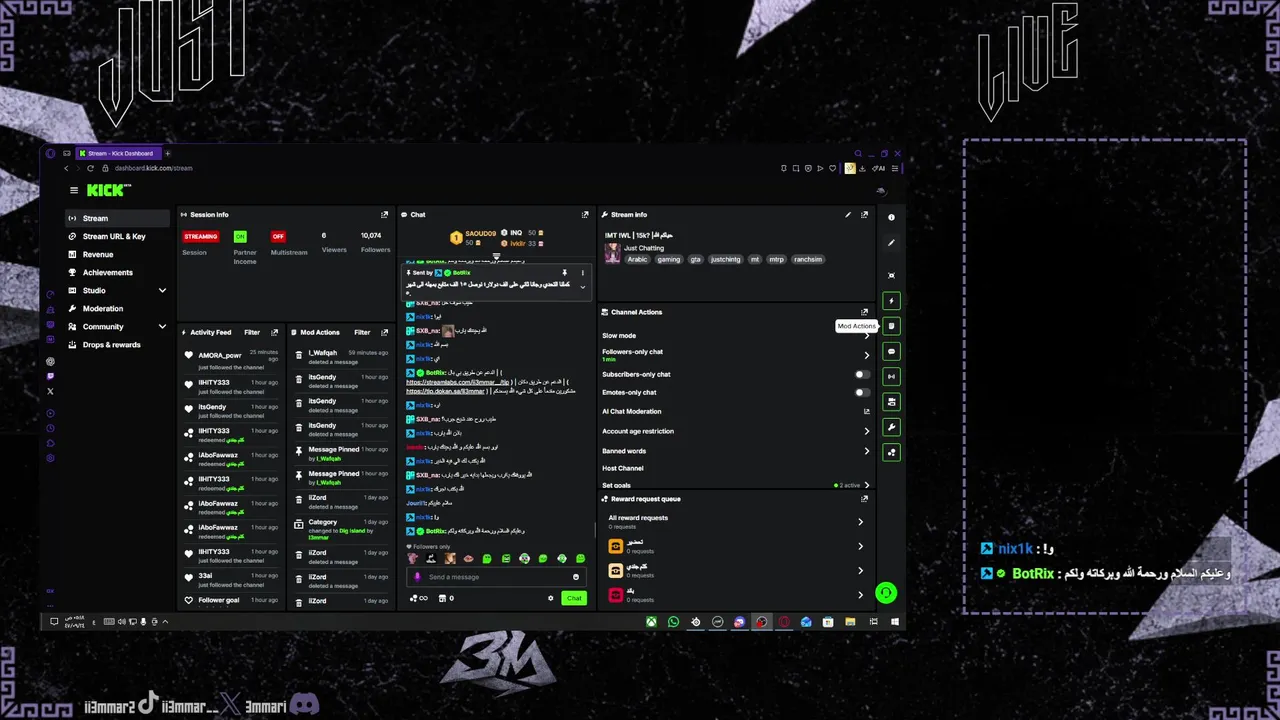Open the Kick hamburger menu
1280x720 pixels.
point(73,190)
